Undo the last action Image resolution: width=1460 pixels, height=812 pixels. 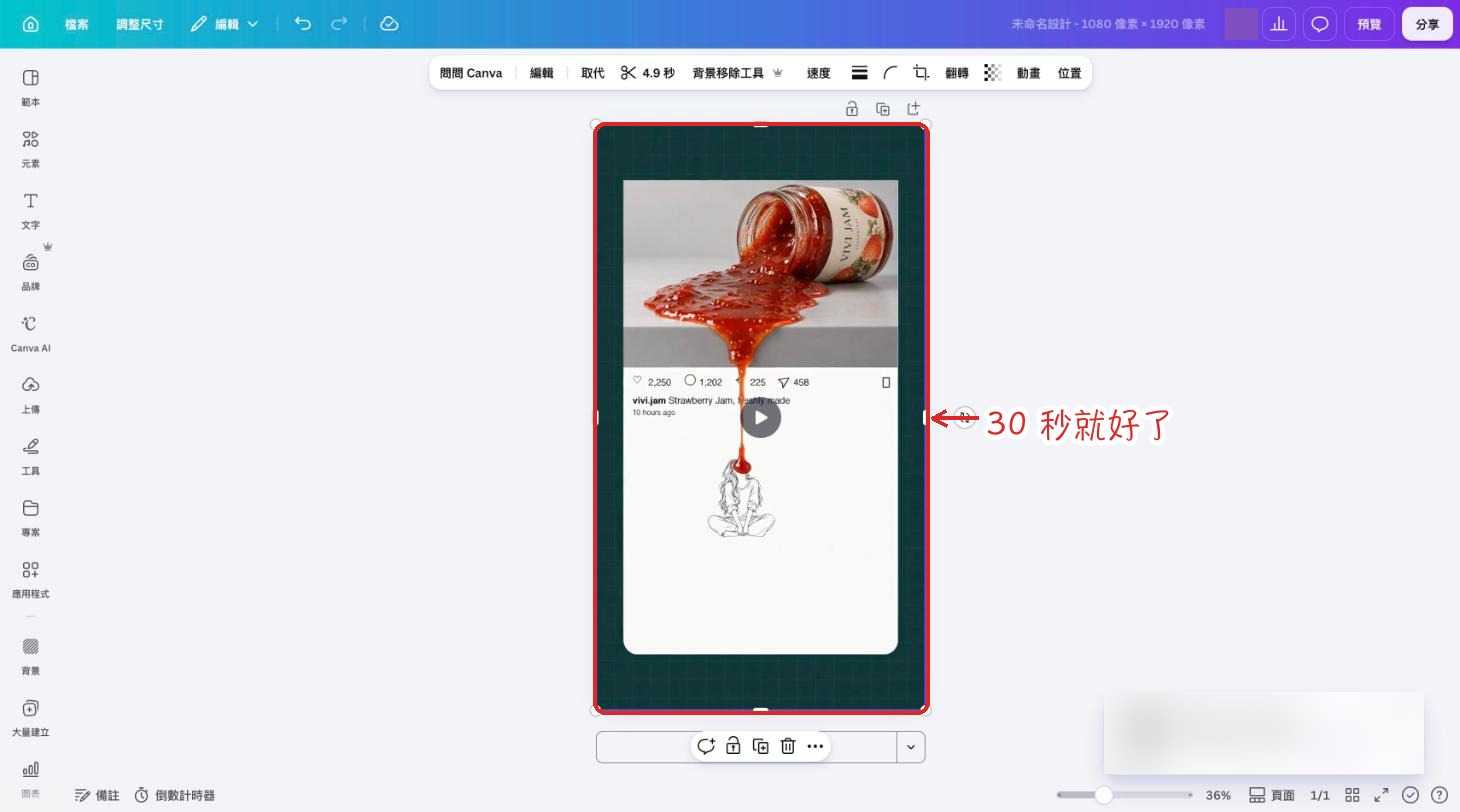click(x=303, y=24)
